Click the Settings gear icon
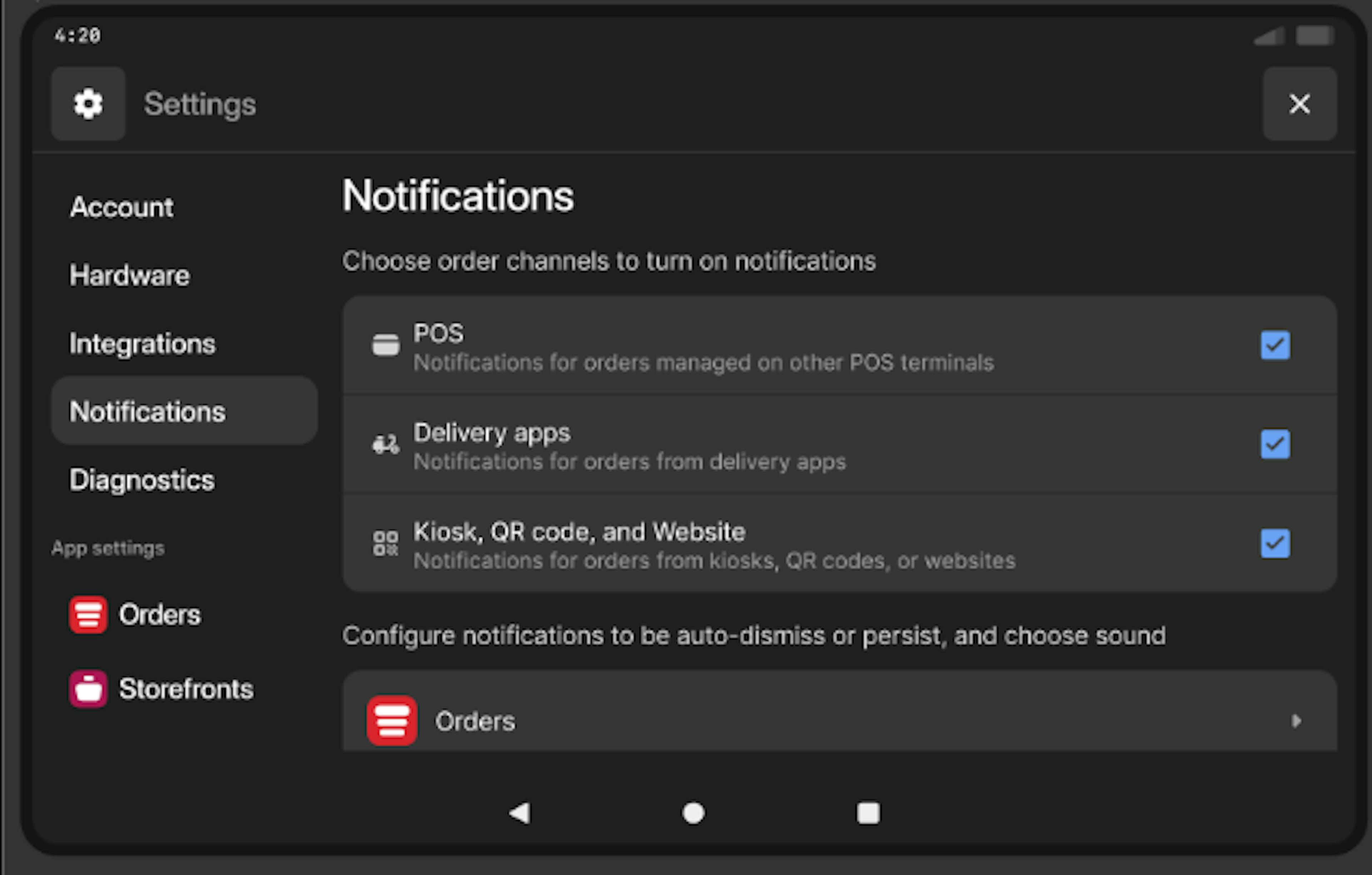The height and width of the screenshot is (875, 1372). 88,104
